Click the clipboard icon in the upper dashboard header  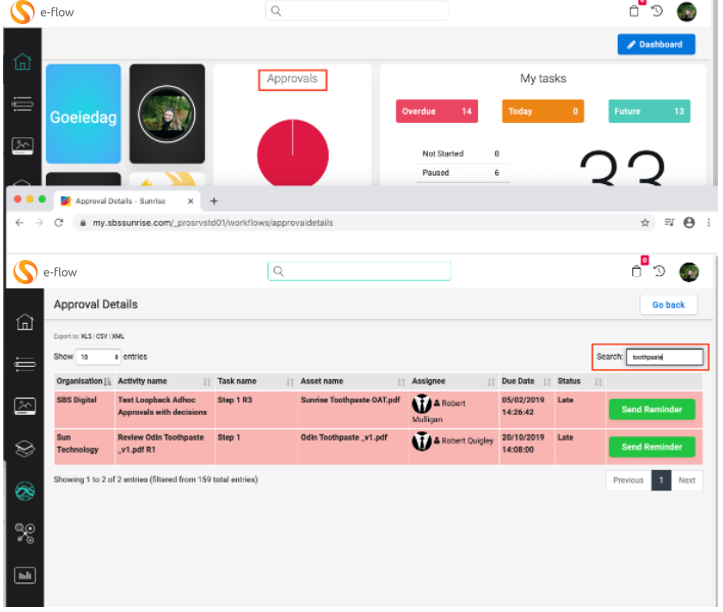[634, 11]
